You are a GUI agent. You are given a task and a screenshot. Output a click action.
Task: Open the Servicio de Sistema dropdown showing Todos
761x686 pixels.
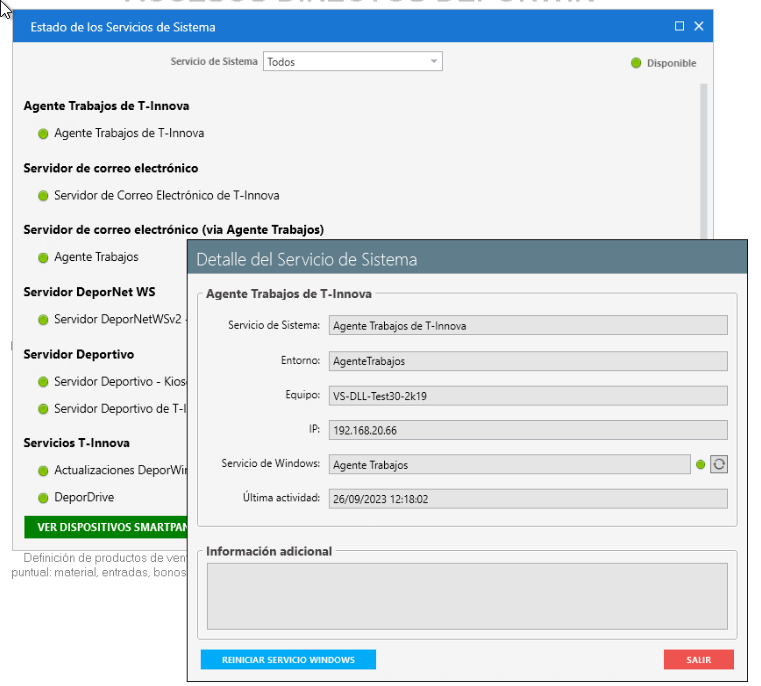[x=352, y=62]
